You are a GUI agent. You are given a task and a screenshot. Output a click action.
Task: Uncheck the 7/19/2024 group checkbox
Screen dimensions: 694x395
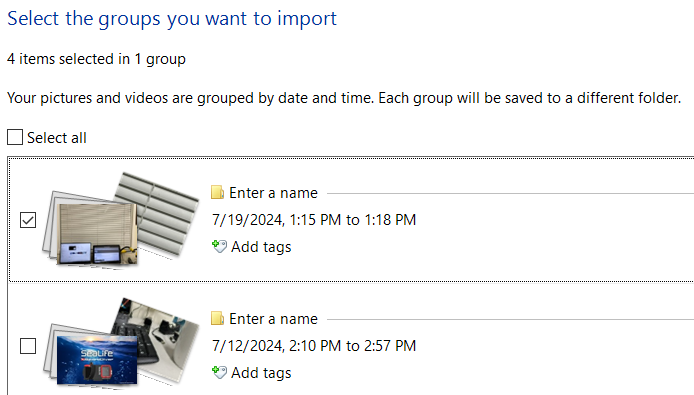point(28,220)
